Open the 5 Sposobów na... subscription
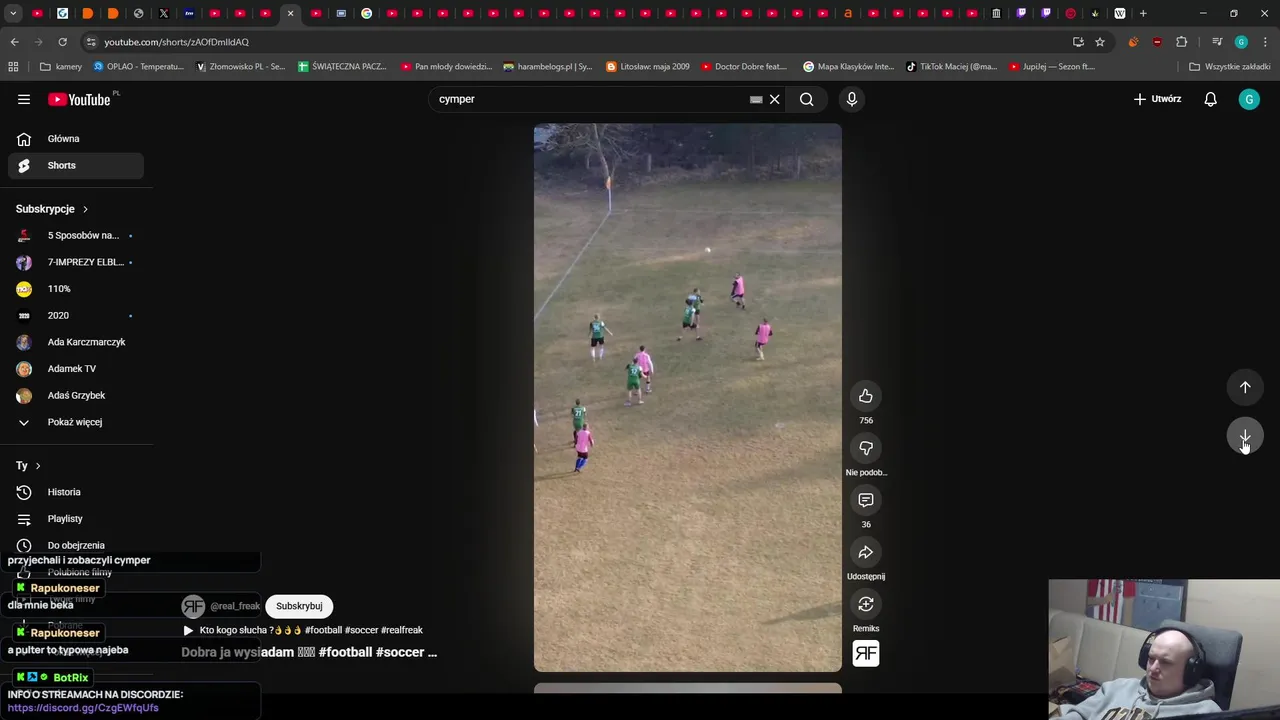This screenshot has height=720, width=1280. 76,236
